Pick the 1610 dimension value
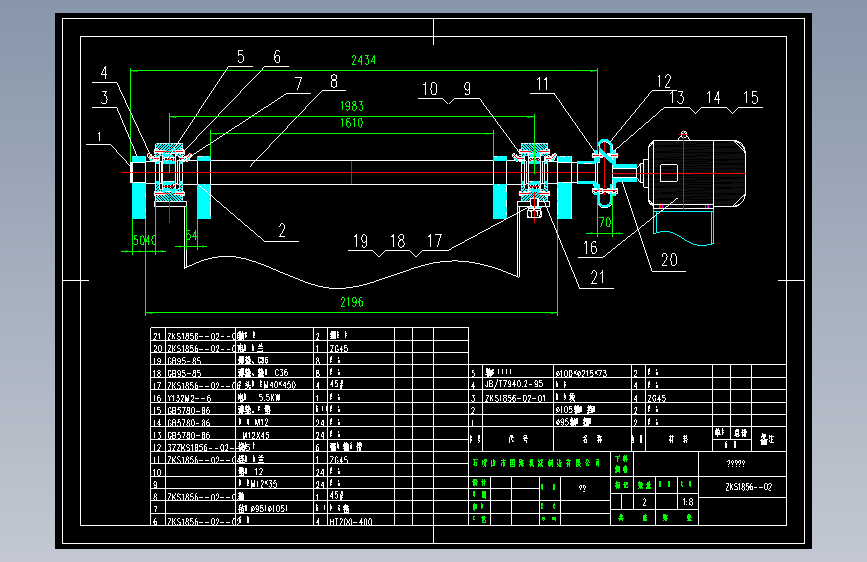Screen dimensions: 867x562 click(x=352, y=123)
